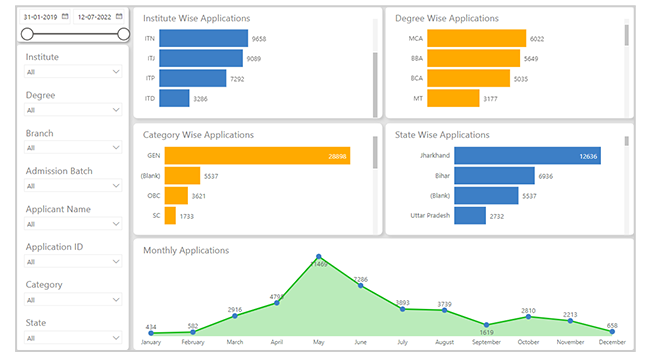
Task: Open the Application ID dropdown
Action: [73, 262]
